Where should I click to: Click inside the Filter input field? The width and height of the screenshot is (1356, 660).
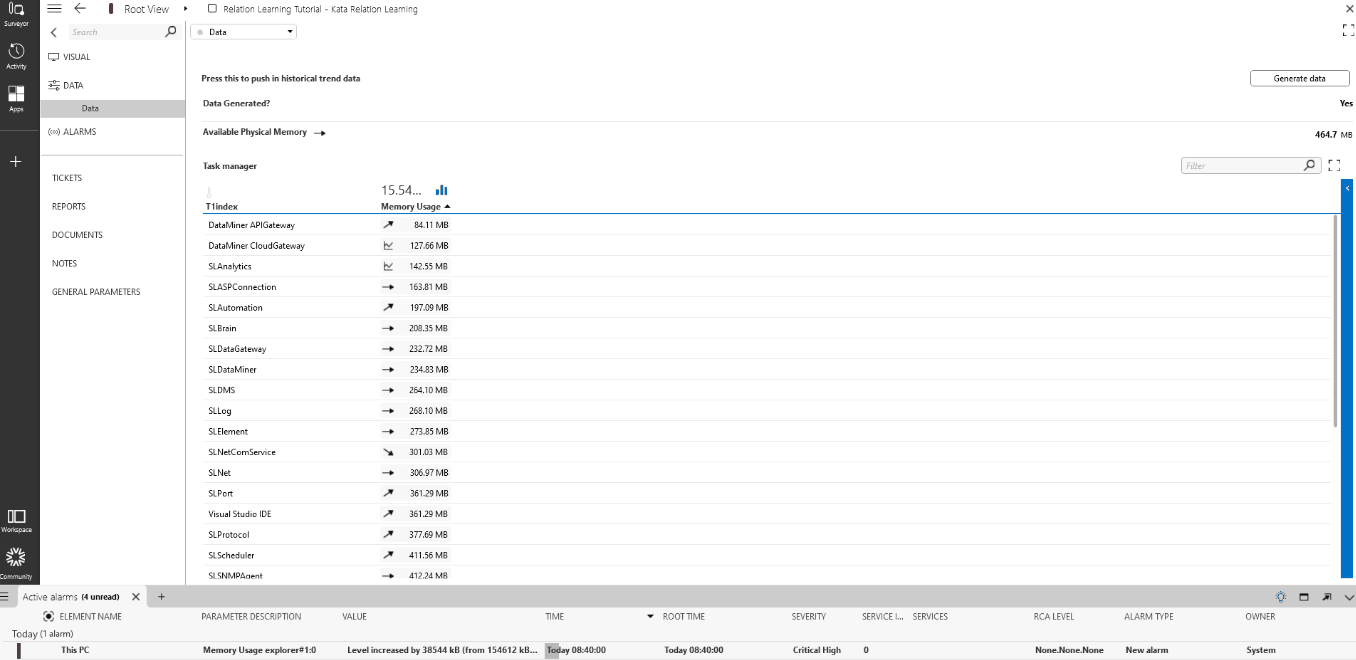pyautogui.click(x=1240, y=165)
